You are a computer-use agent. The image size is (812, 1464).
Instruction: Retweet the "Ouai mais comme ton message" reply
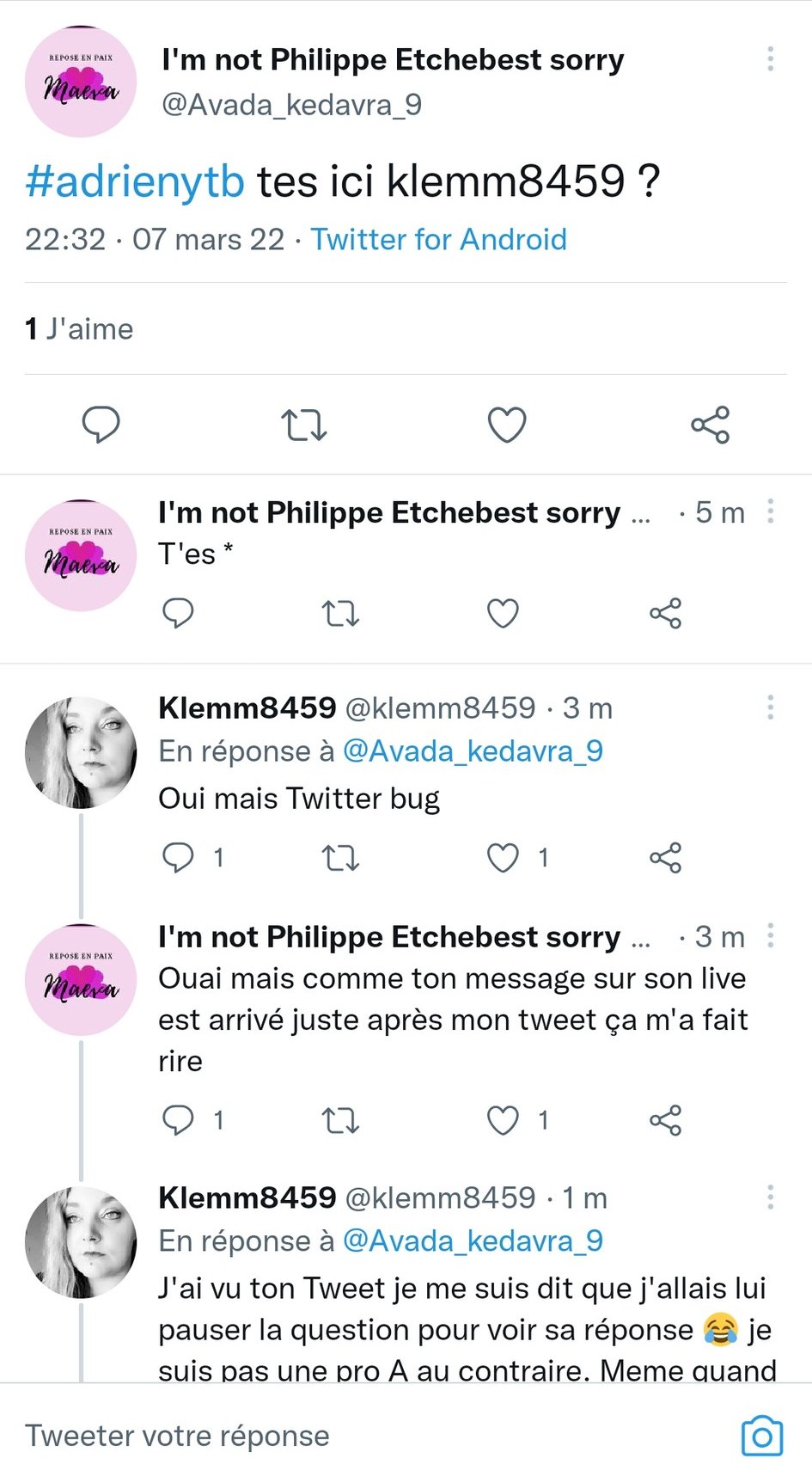339,1119
